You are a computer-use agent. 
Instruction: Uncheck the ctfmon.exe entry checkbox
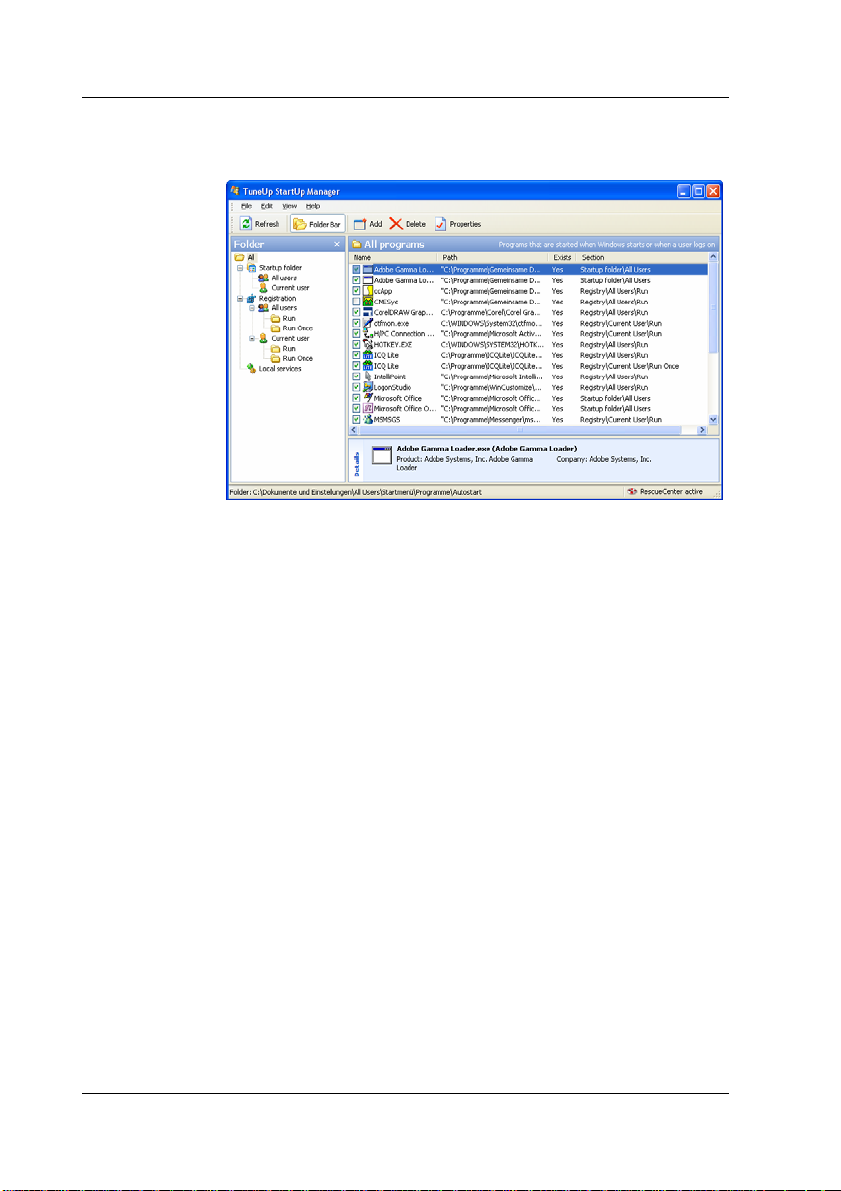coord(356,323)
